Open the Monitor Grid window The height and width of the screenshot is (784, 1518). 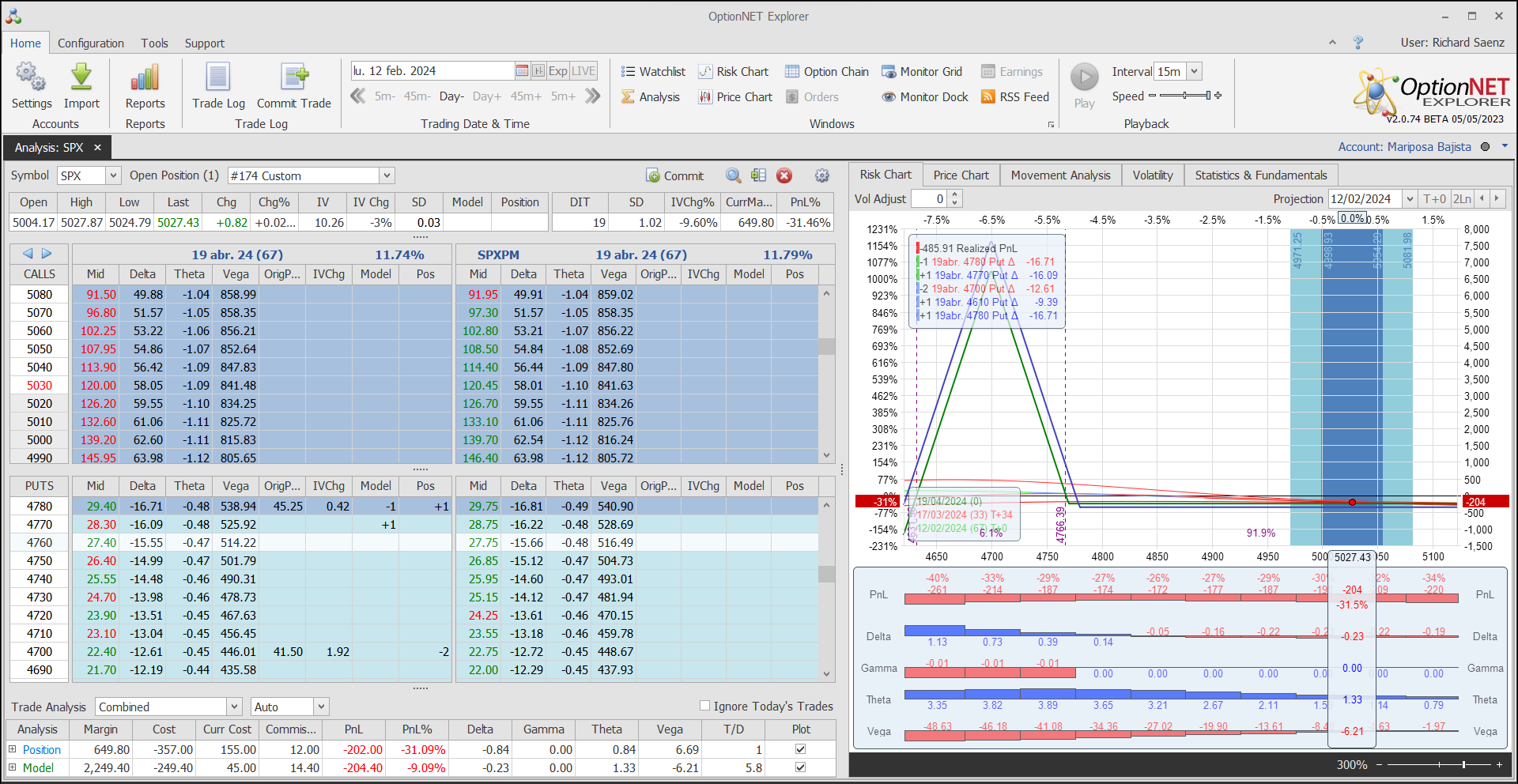(x=922, y=72)
